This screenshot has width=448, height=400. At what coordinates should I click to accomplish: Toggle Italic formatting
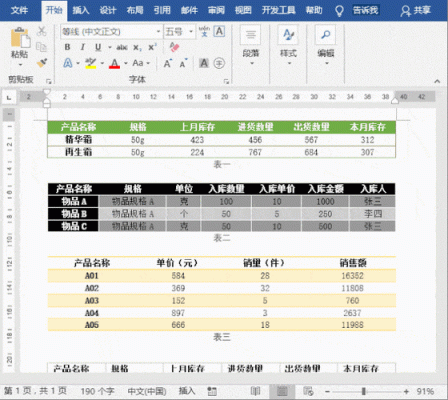82,47
